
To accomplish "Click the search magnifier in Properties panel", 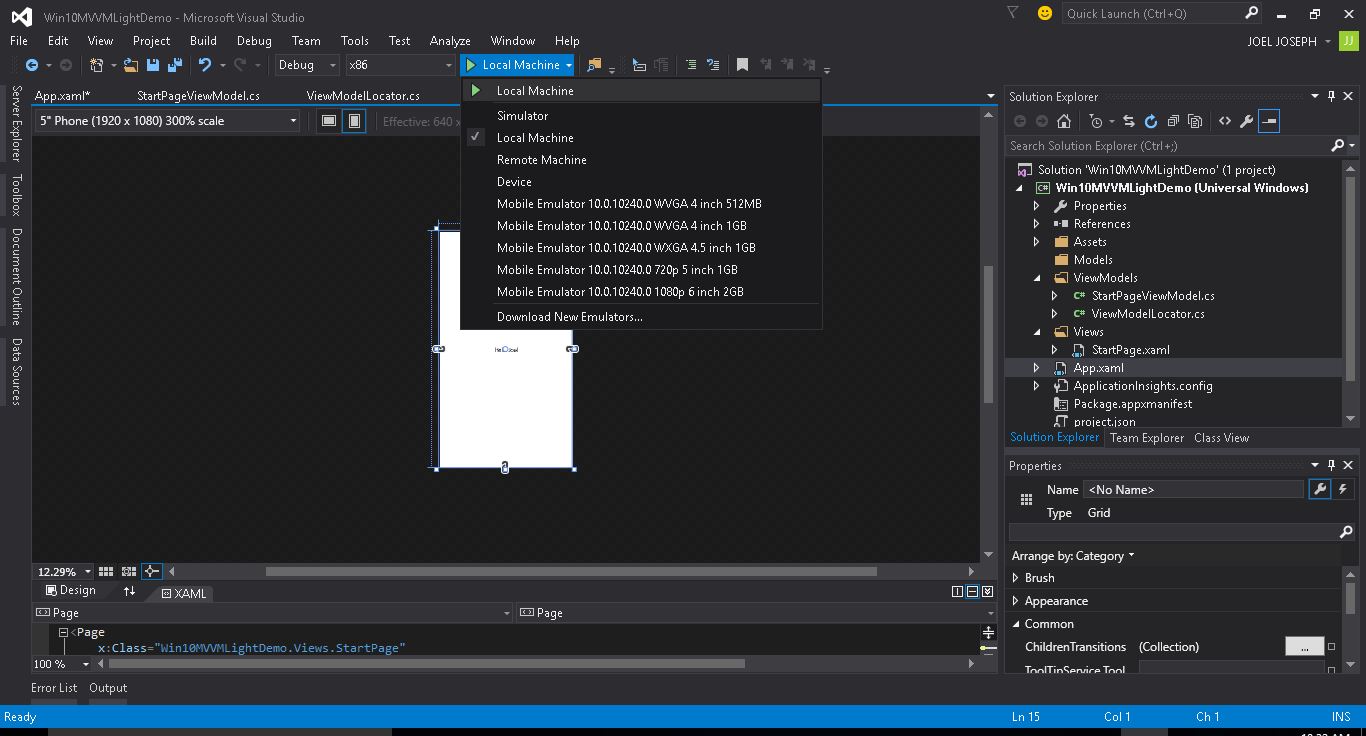I will 1346,532.
